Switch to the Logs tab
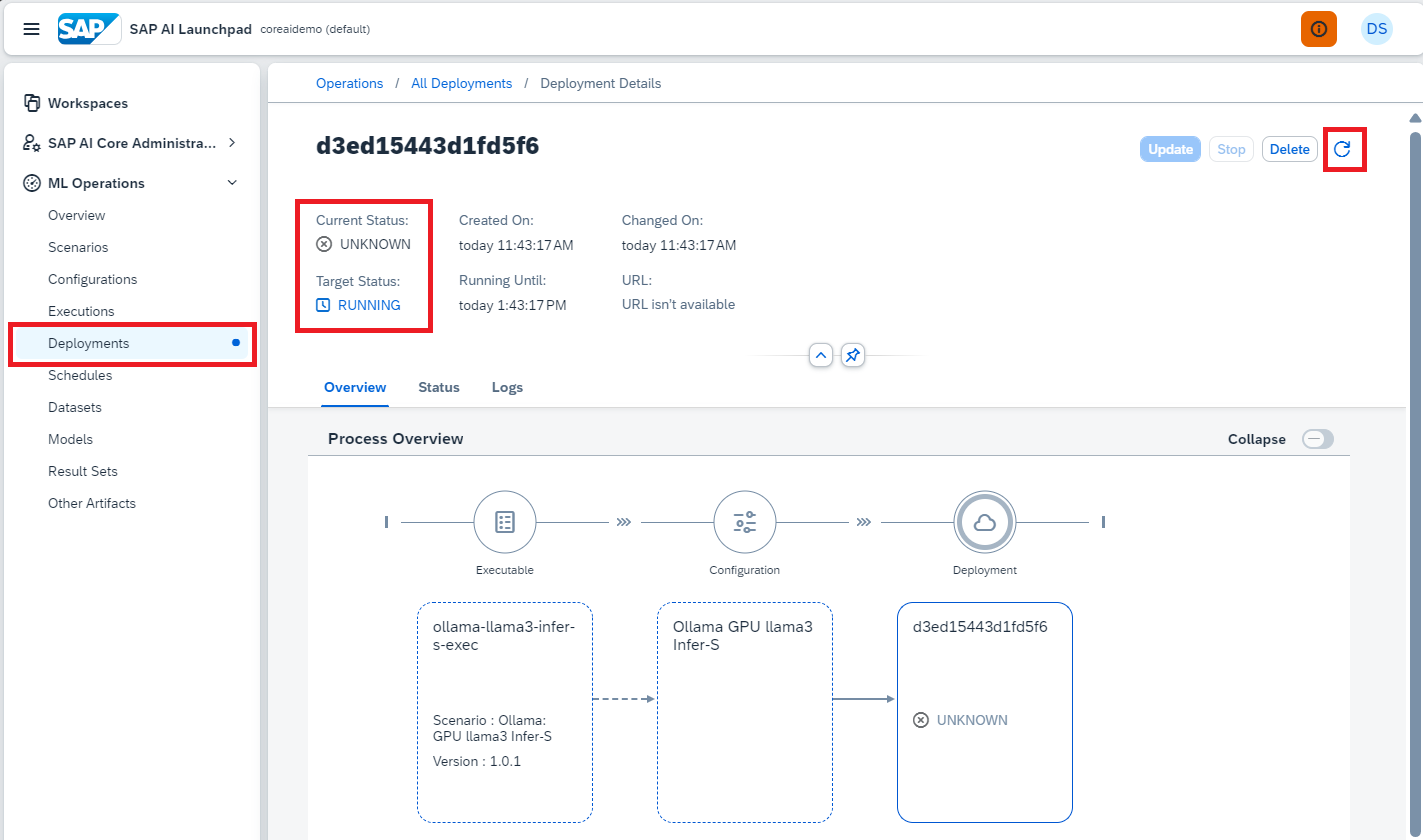This screenshot has width=1423, height=840. pos(507,387)
